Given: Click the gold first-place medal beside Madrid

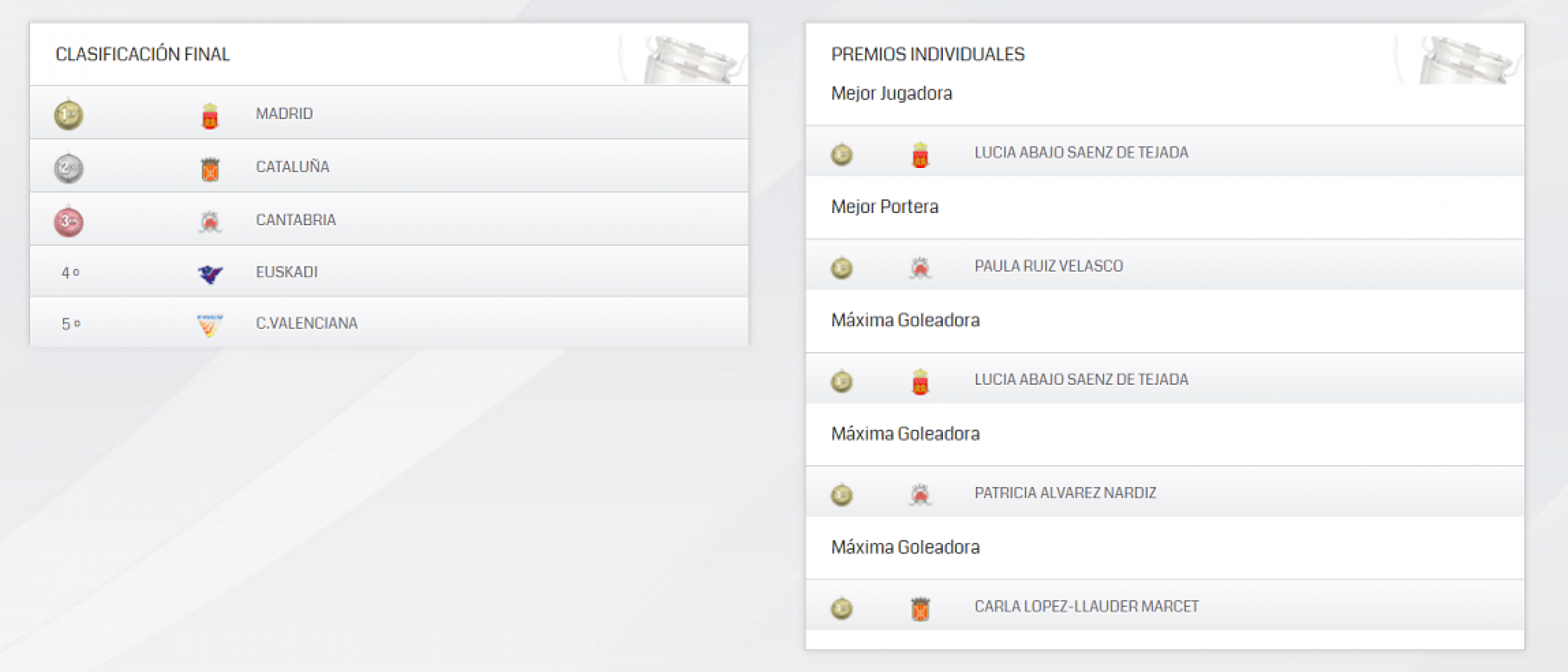Looking at the screenshot, I should click(x=69, y=115).
